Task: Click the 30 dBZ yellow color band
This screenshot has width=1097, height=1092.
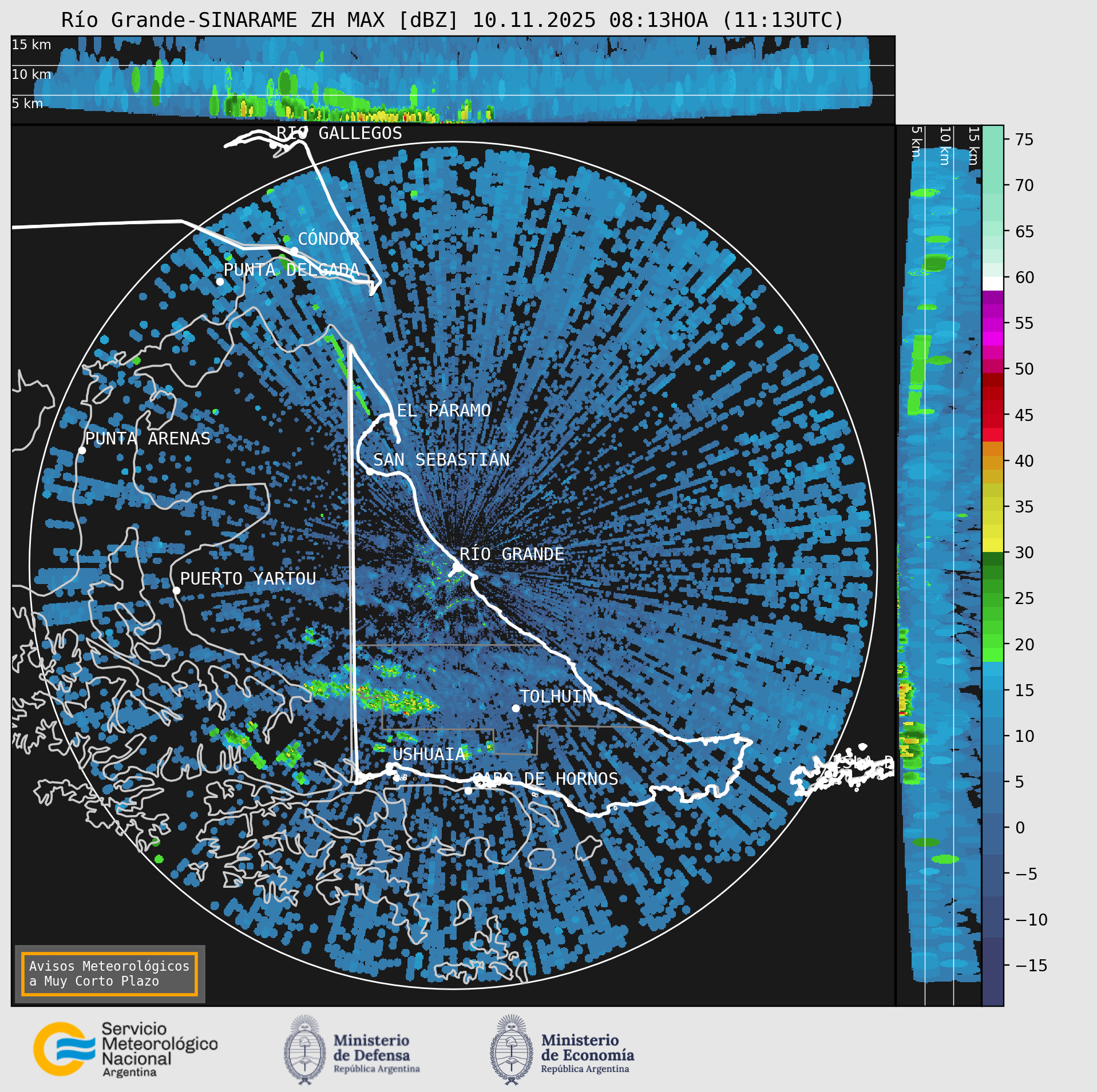Action: [x=993, y=545]
